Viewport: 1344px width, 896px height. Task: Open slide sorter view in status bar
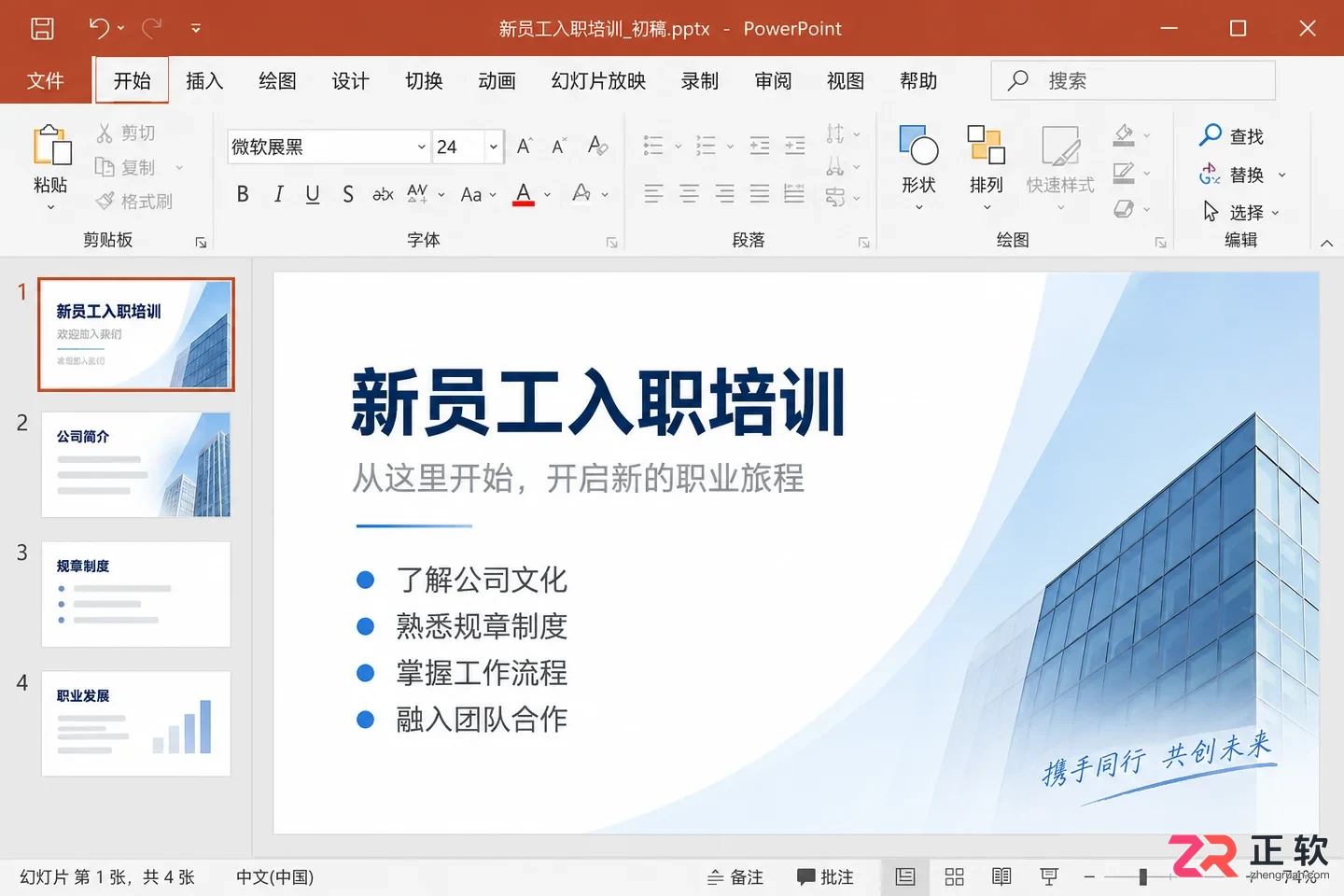coord(954,876)
